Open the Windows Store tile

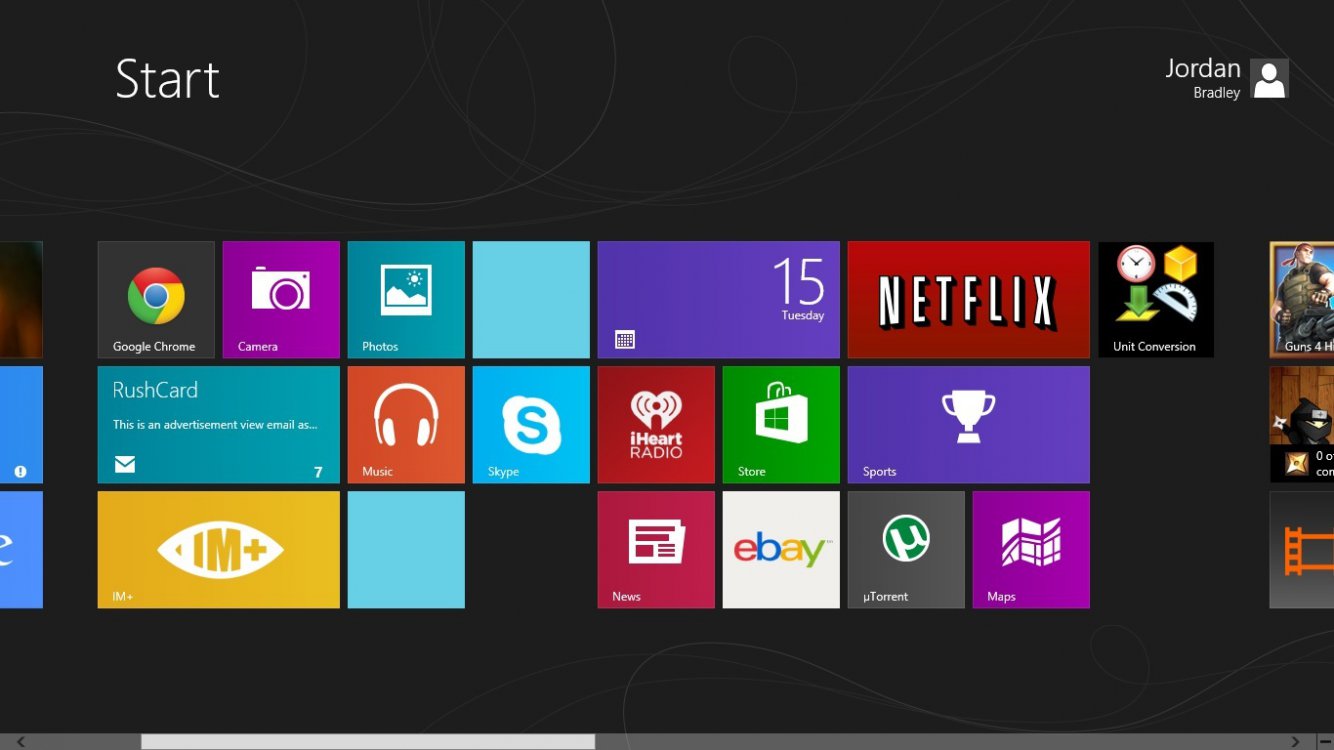781,424
